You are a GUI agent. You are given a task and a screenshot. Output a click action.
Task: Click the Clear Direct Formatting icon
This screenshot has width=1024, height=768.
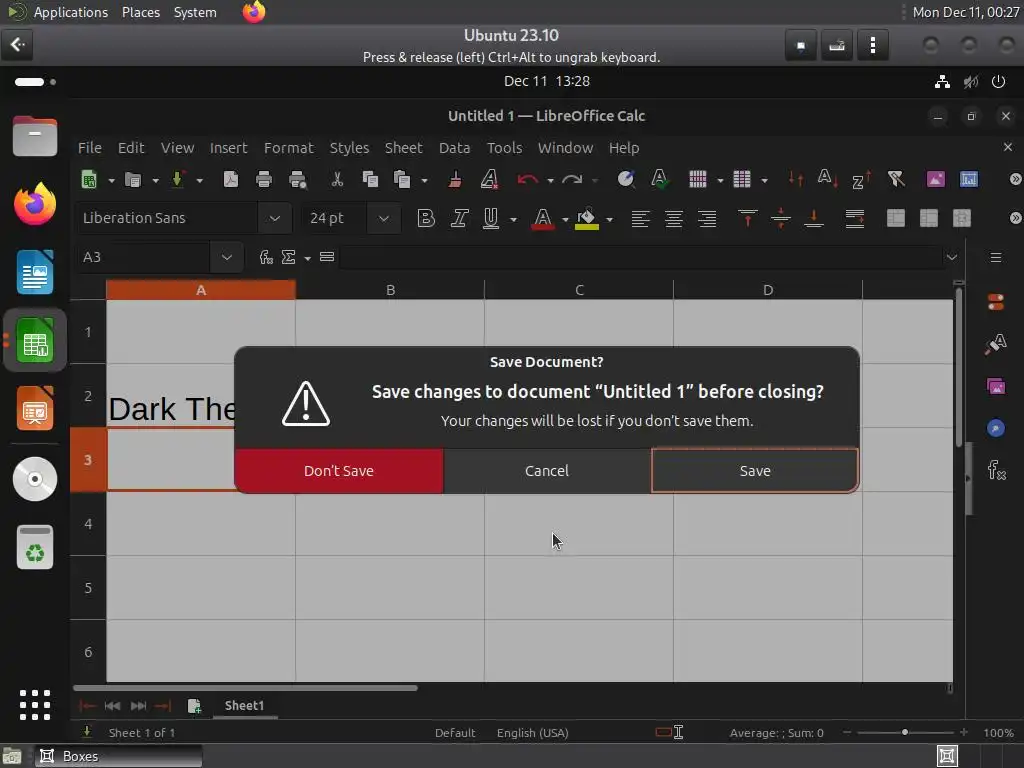(x=489, y=180)
